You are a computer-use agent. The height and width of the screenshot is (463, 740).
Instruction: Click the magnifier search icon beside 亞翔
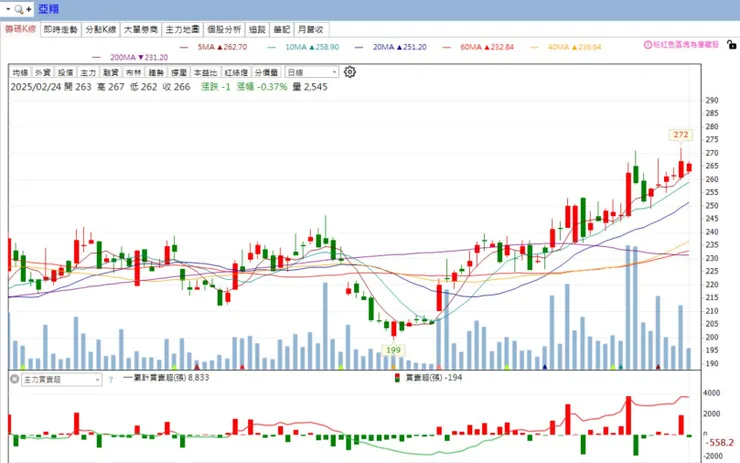pos(19,9)
